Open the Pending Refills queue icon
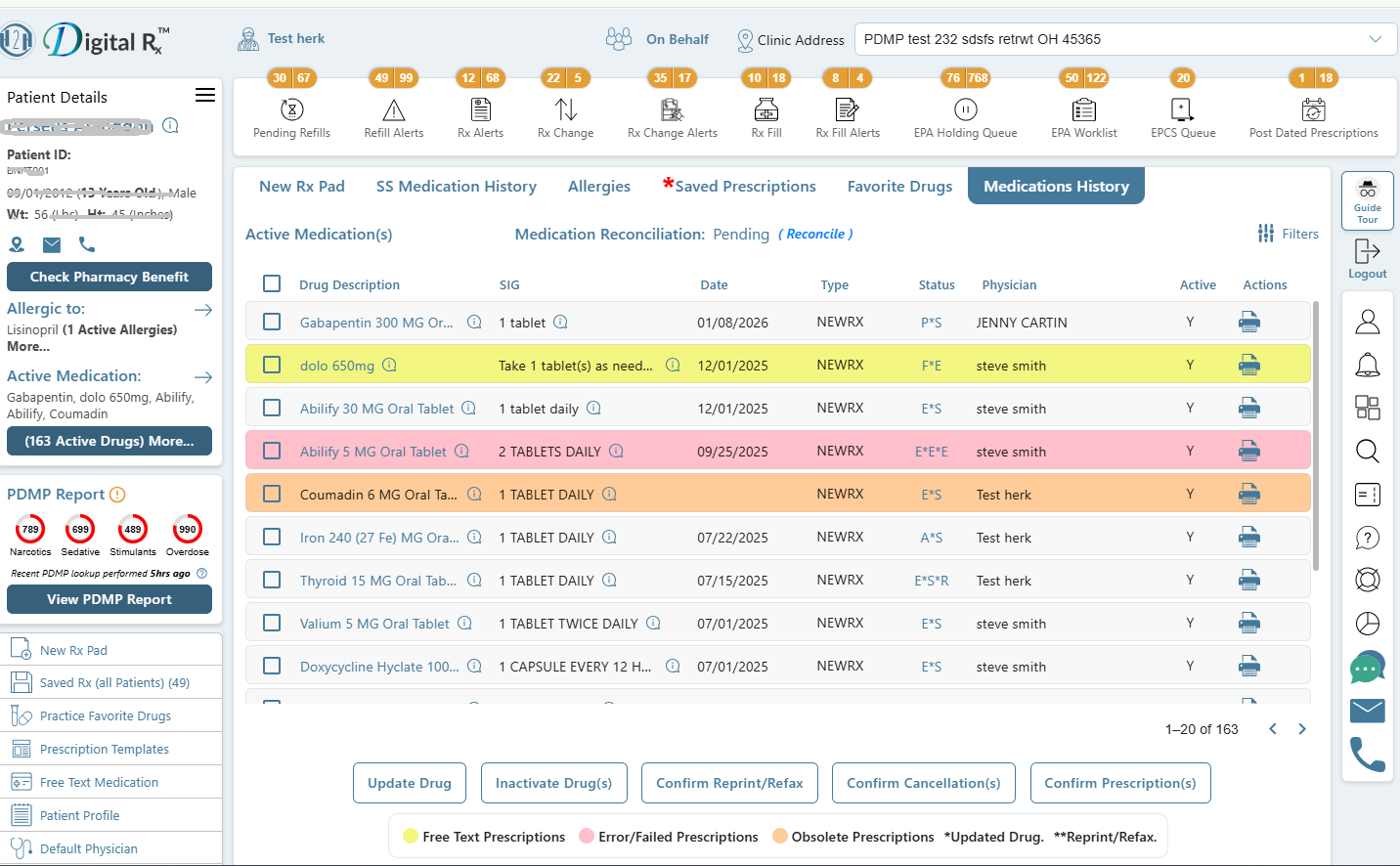The height and width of the screenshot is (866, 1400). (x=291, y=109)
